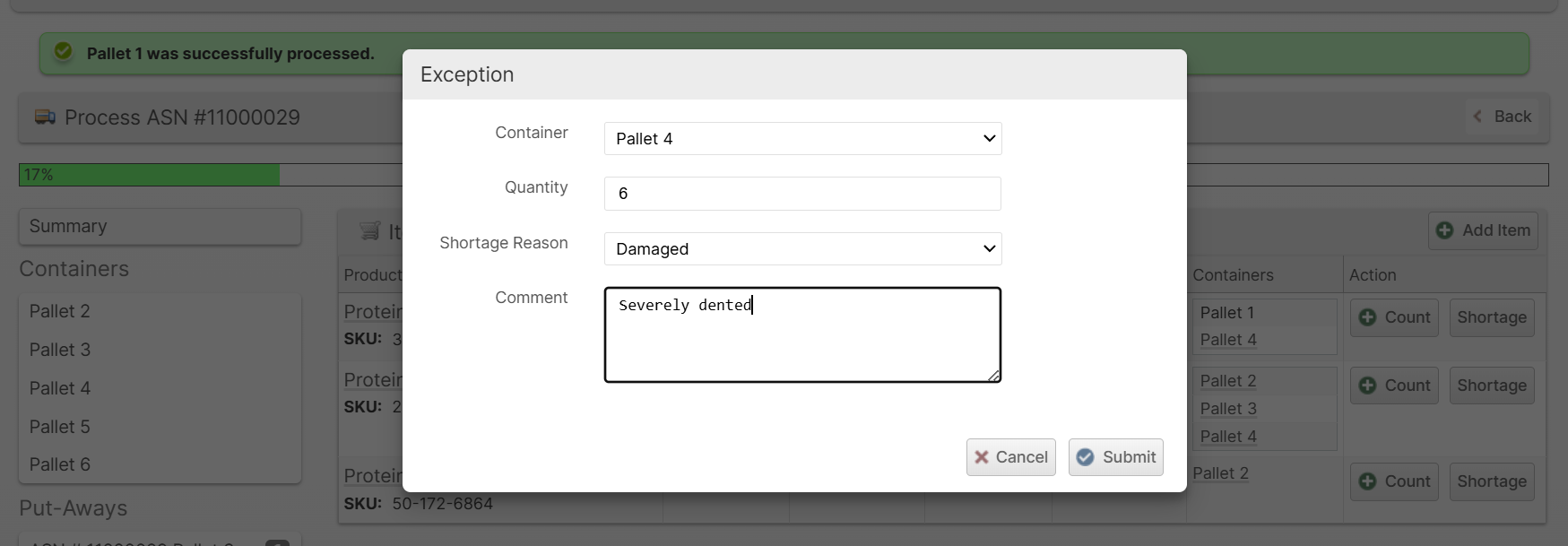Click the second row Shortage button
Screen dimensions: 1568x546
click(x=1491, y=386)
